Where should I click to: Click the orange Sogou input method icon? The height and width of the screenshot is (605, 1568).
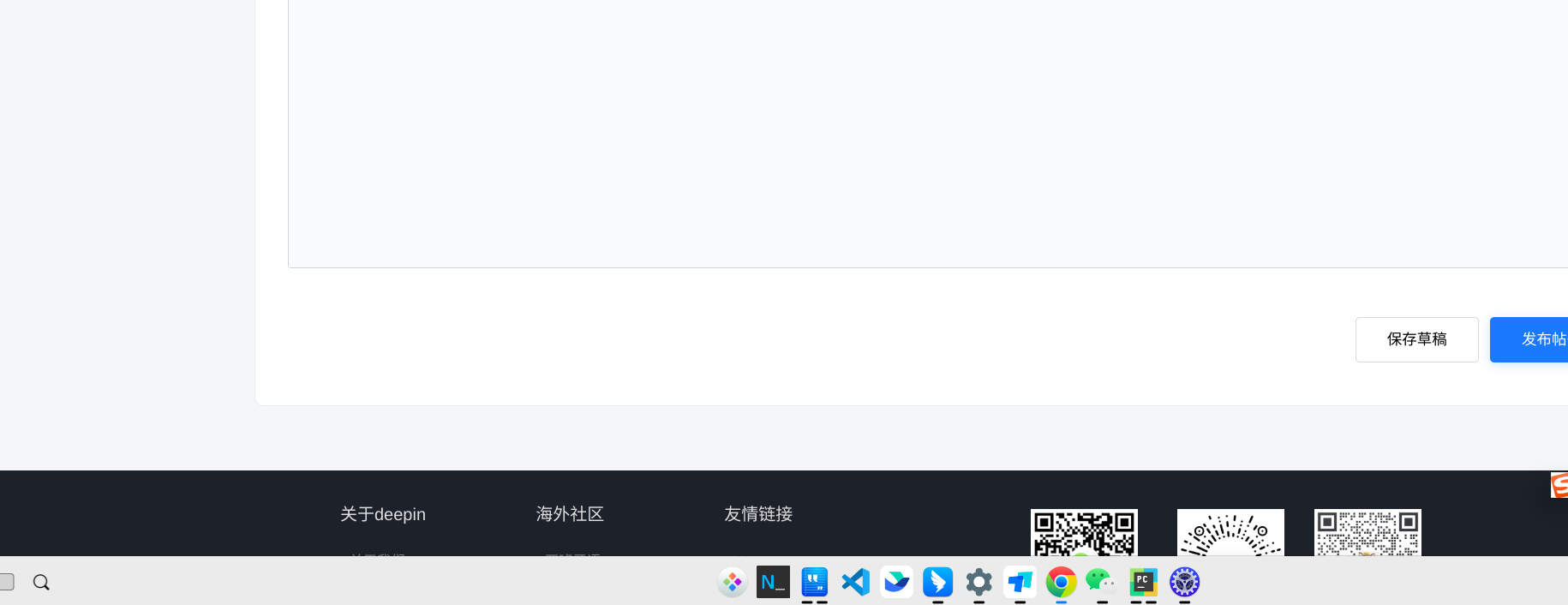point(1559,485)
